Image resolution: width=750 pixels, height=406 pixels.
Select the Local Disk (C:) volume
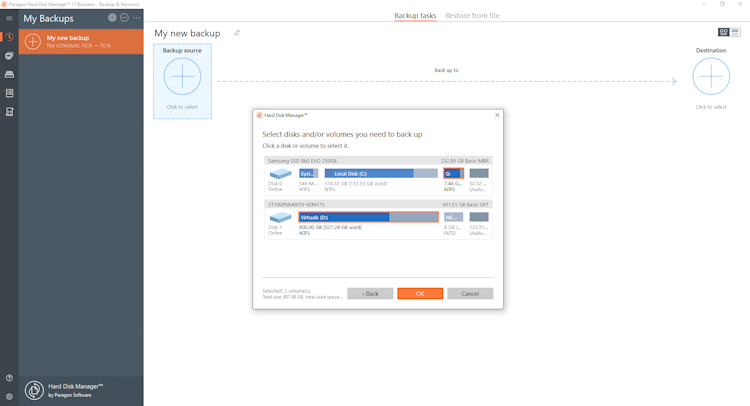pyautogui.click(x=381, y=174)
